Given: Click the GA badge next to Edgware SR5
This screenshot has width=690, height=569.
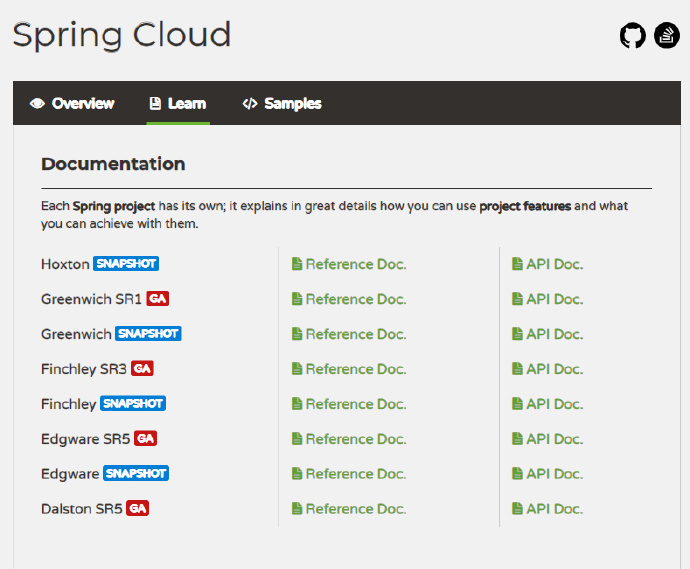Looking at the screenshot, I should coord(146,438).
